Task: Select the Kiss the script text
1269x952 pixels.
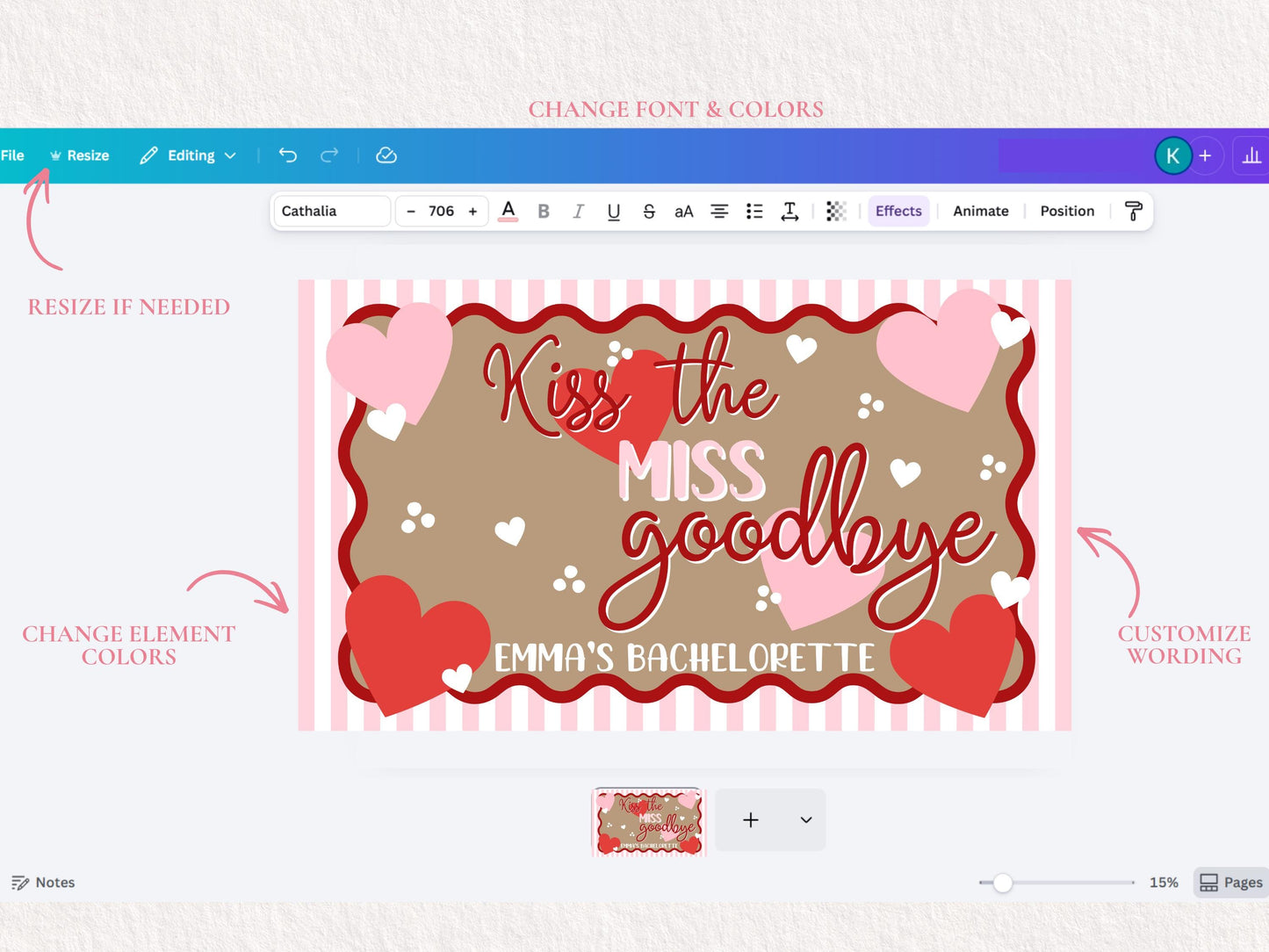Action: 631,382
